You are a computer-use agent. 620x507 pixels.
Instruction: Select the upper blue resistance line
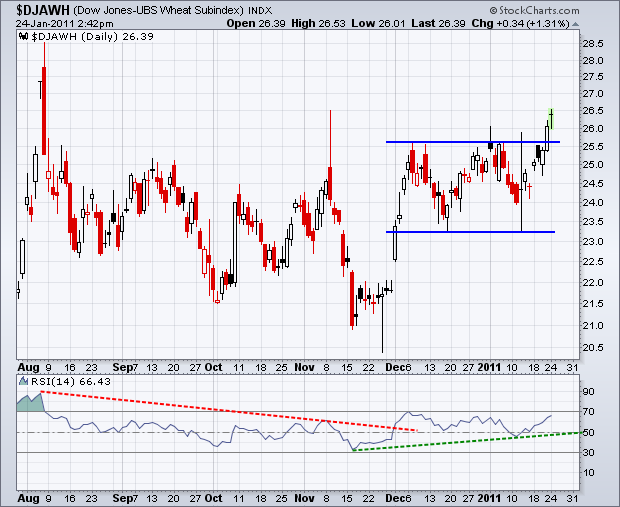[473, 142]
